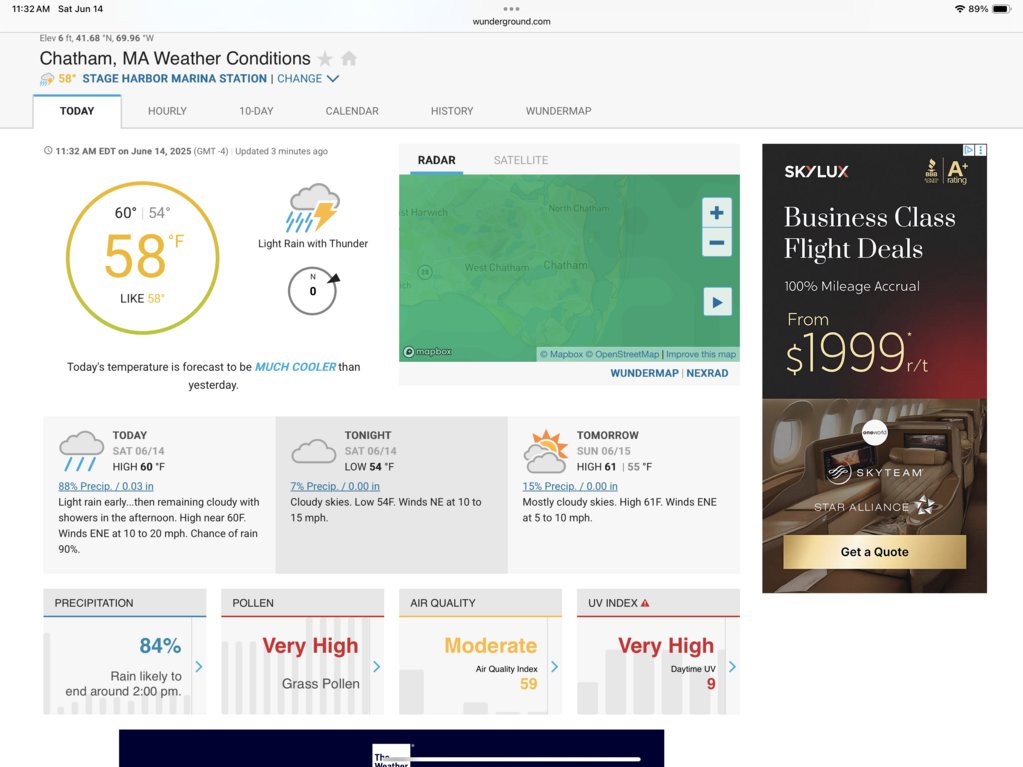Click the TOMORROW forecast heading
This screenshot has width=1023, height=767.
tap(607, 436)
